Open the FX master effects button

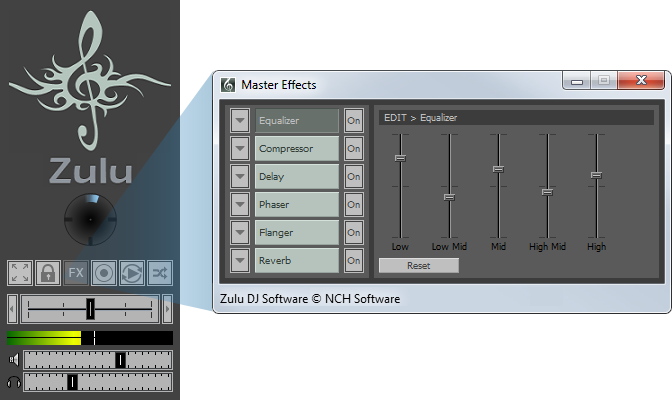tap(76, 273)
